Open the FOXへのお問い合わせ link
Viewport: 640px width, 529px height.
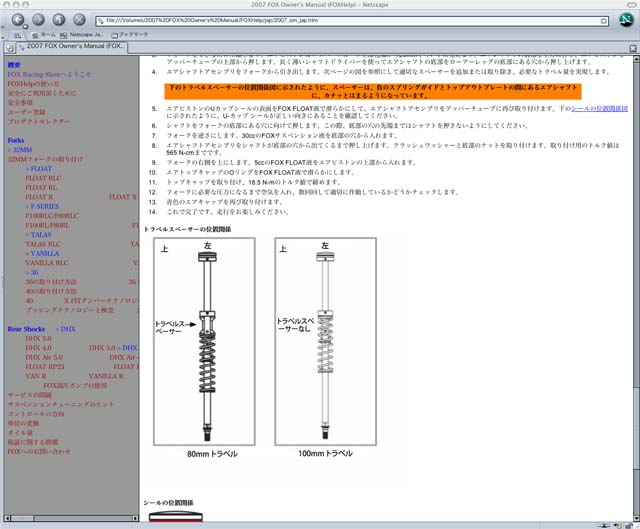coord(39,451)
